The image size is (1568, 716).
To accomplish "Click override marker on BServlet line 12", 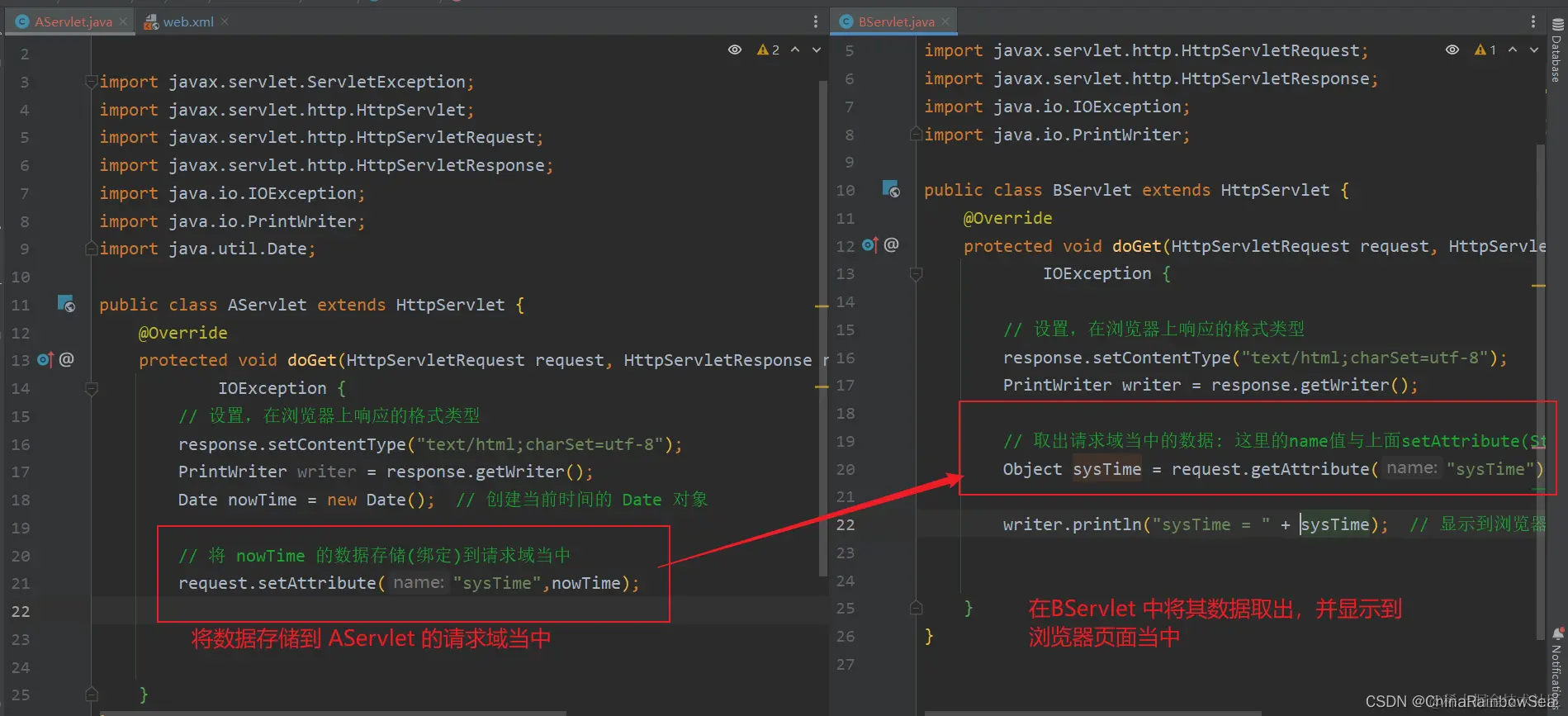I will [869, 244].
